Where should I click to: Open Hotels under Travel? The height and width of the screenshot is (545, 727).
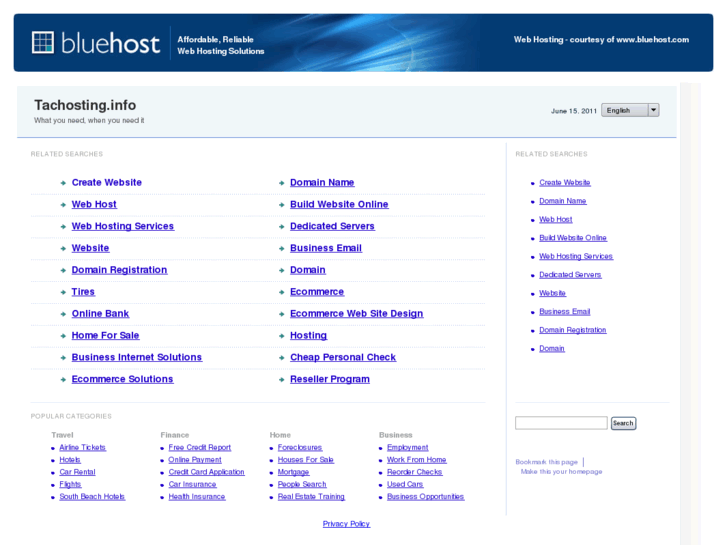point(70,460)
